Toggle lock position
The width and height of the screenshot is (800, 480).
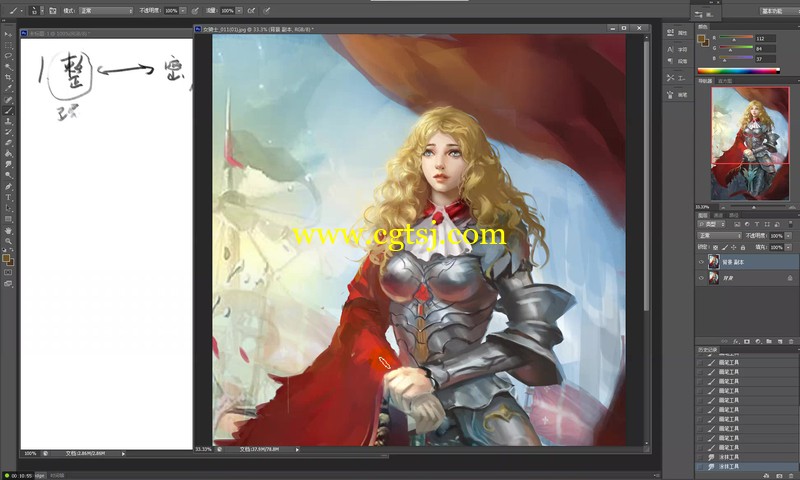(734, 247)
